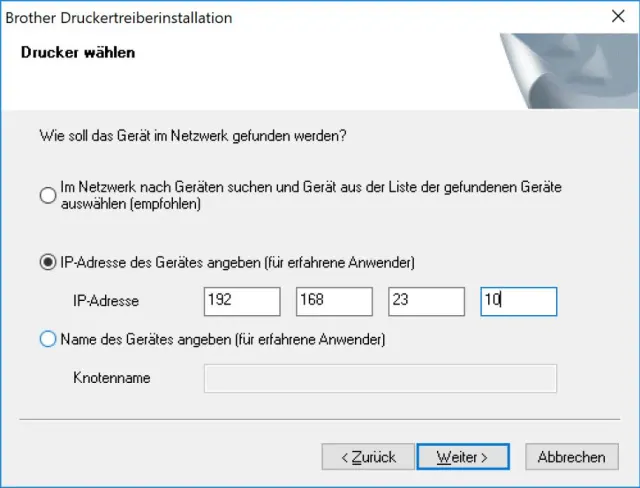Click the first IP octet field containing 192

pyautogui.click(x=242, y=301)
